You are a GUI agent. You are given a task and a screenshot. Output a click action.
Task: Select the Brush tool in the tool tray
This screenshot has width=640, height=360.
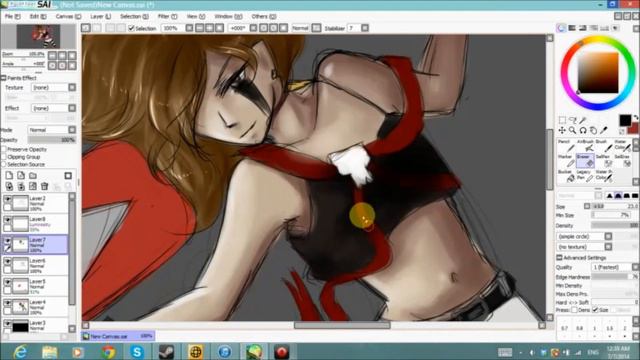click(x=604, y=146)
